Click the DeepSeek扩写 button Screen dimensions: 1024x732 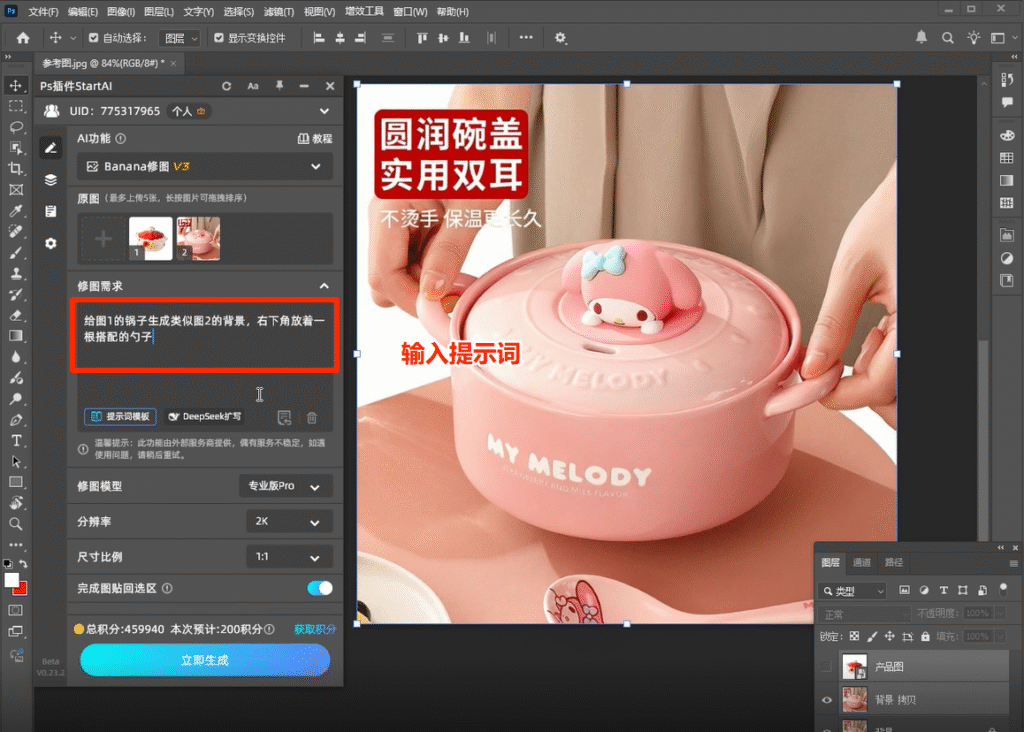click(x=204, y=417)
